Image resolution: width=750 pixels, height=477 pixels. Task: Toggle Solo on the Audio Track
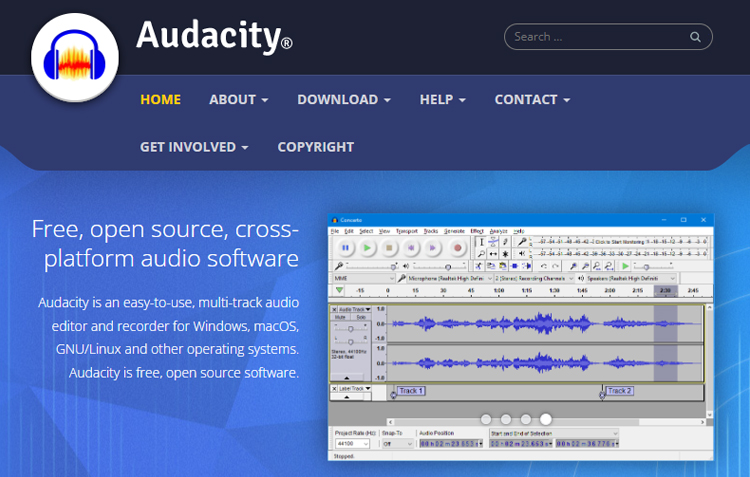click(x=361, y=317)
